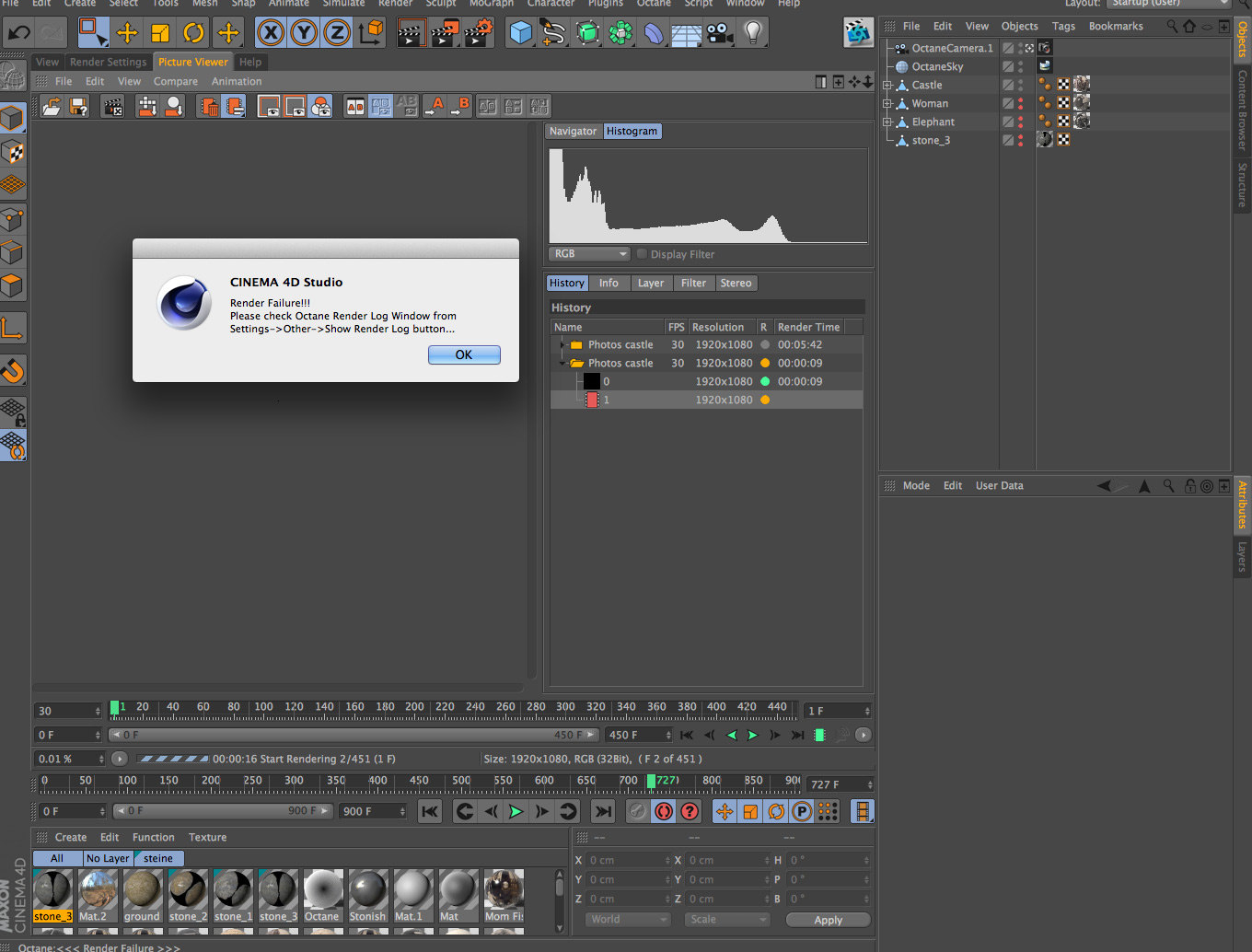Open Edit Render Settings gear clapperboard
The image size is (1252, 952).
pyautogui.click(x=479, y=33)
